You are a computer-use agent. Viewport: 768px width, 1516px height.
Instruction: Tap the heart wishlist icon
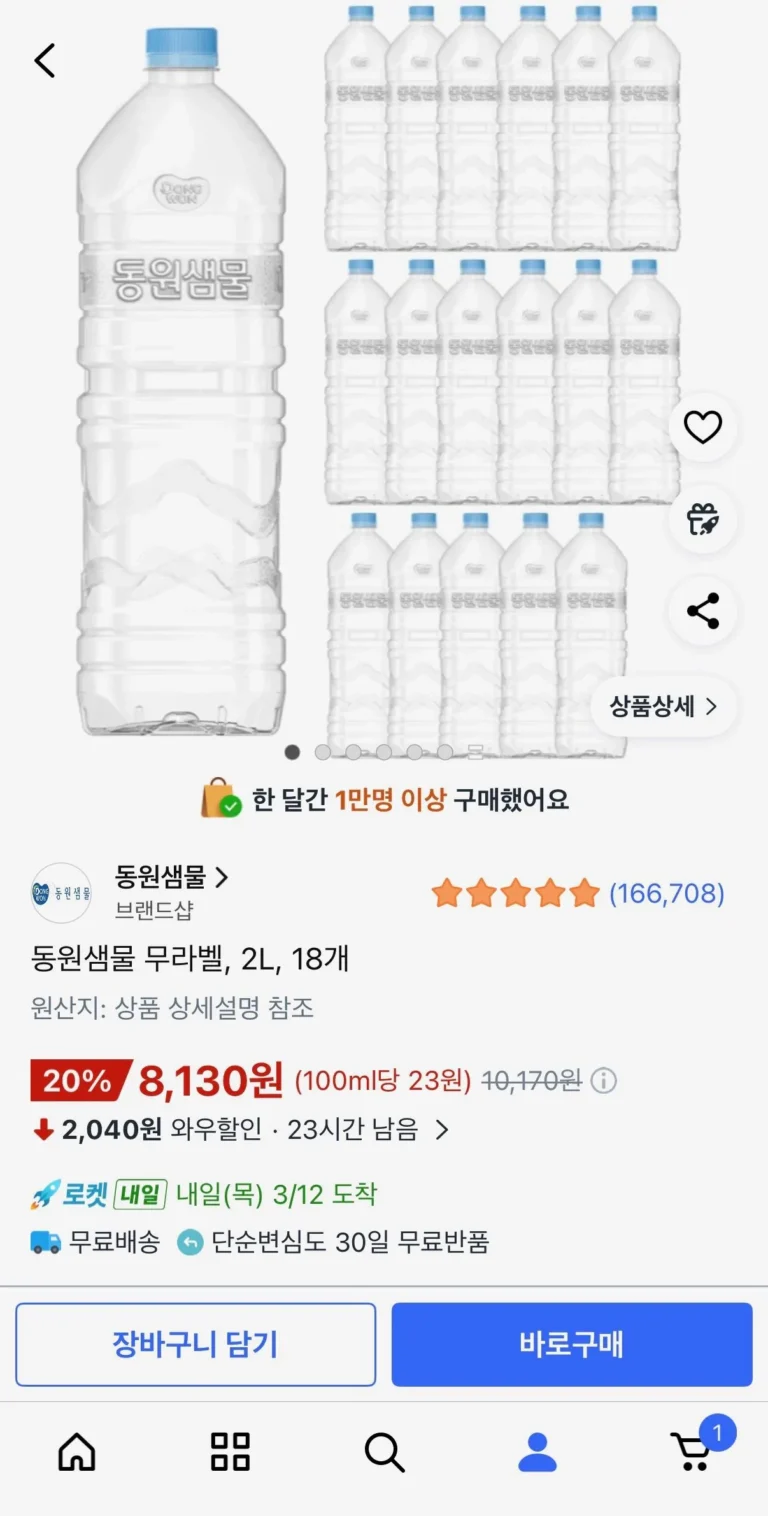[x=702, y=428]
